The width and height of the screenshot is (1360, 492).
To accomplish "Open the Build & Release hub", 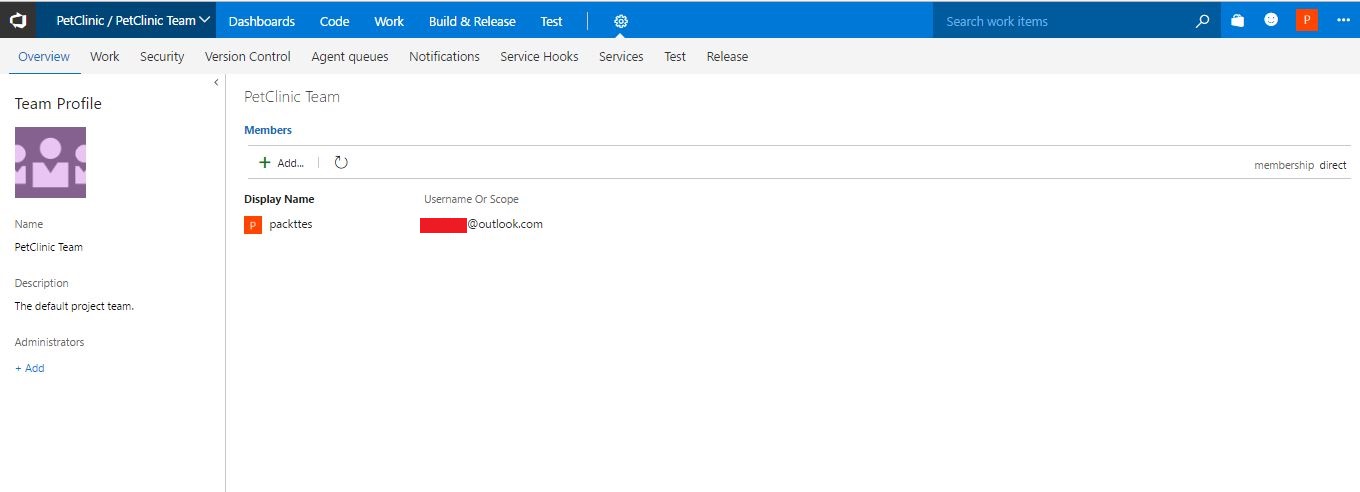I will [x=472, y=21].
